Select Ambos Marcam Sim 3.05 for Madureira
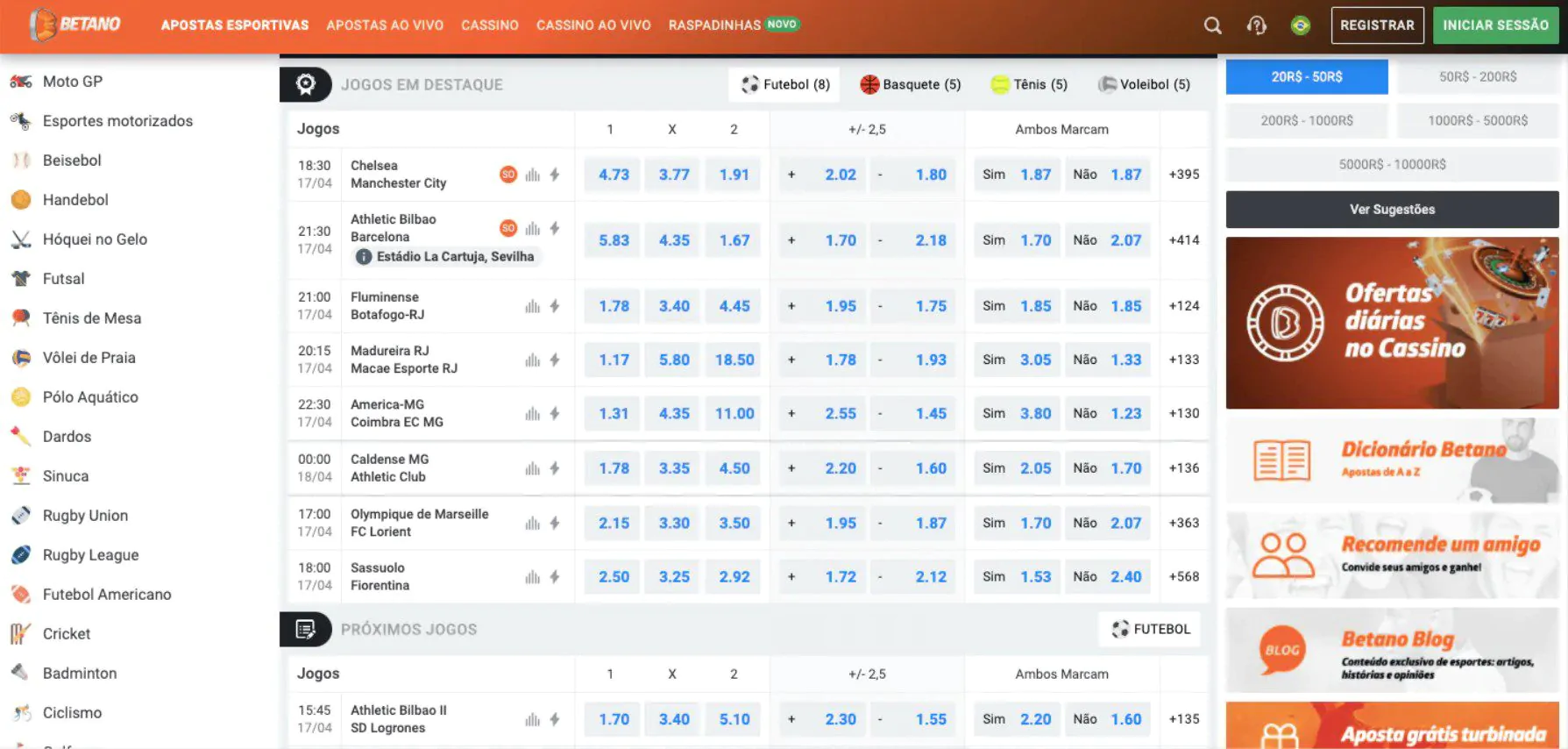This screenshot has height=749, width=1568. click(1017, 360)
